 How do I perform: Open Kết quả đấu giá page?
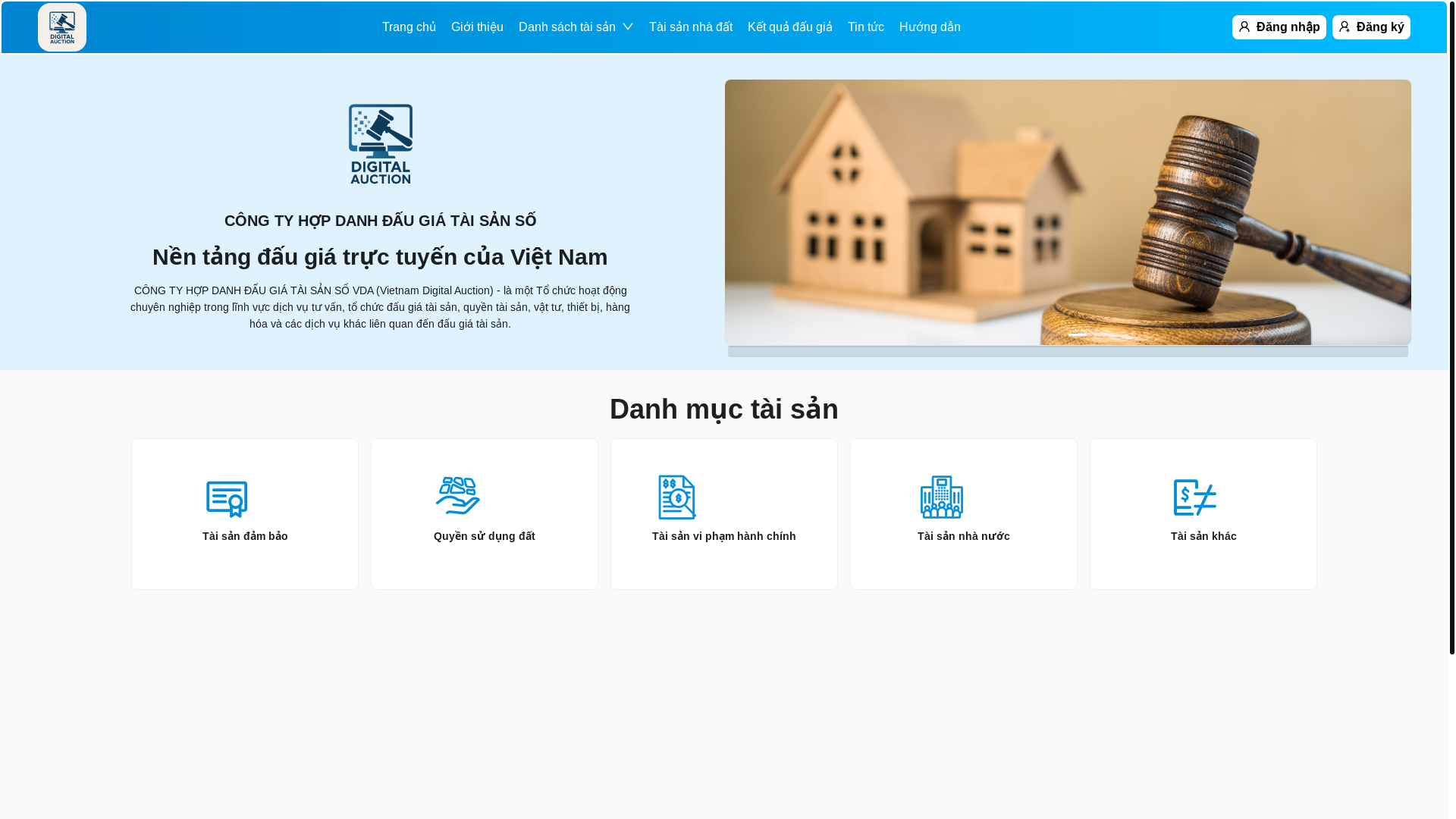(x=790, y=27)
